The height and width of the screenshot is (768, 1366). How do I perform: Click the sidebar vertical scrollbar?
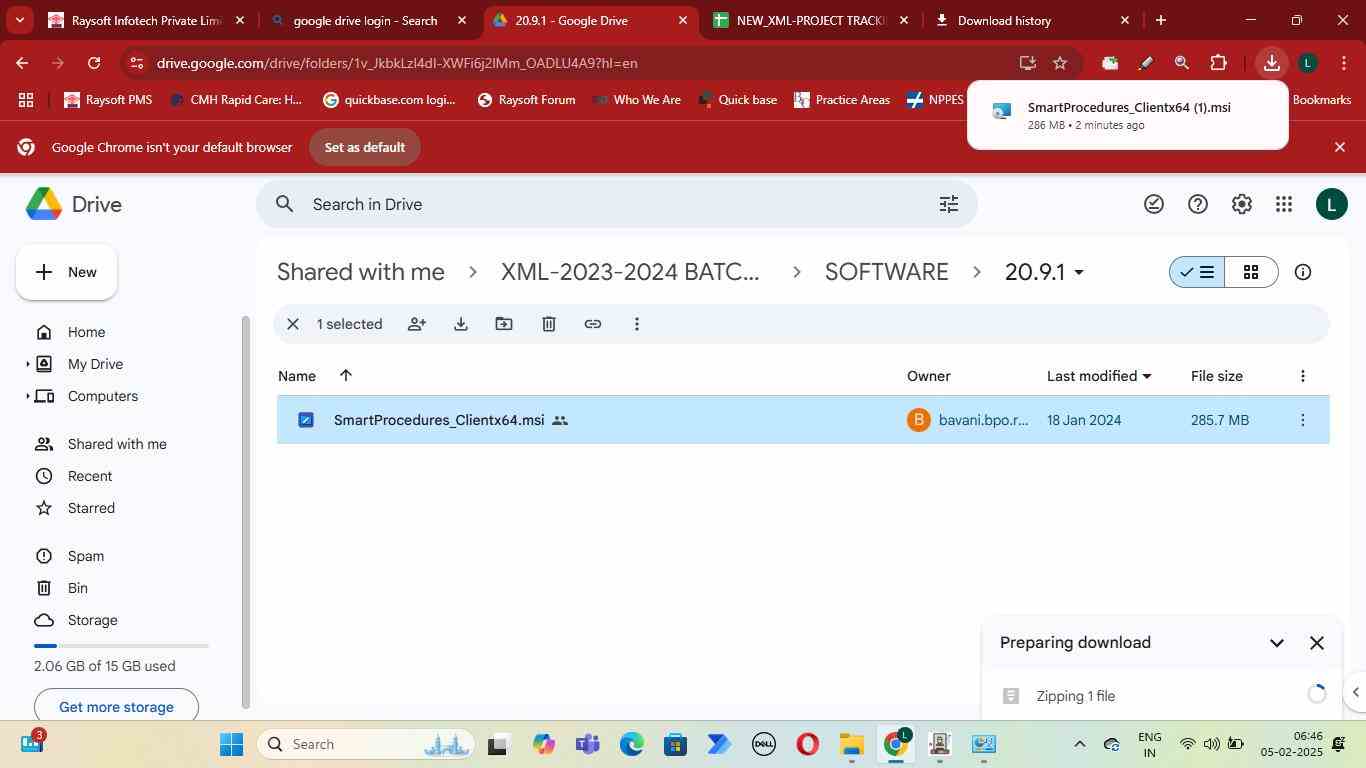click(x=246, y=510)
